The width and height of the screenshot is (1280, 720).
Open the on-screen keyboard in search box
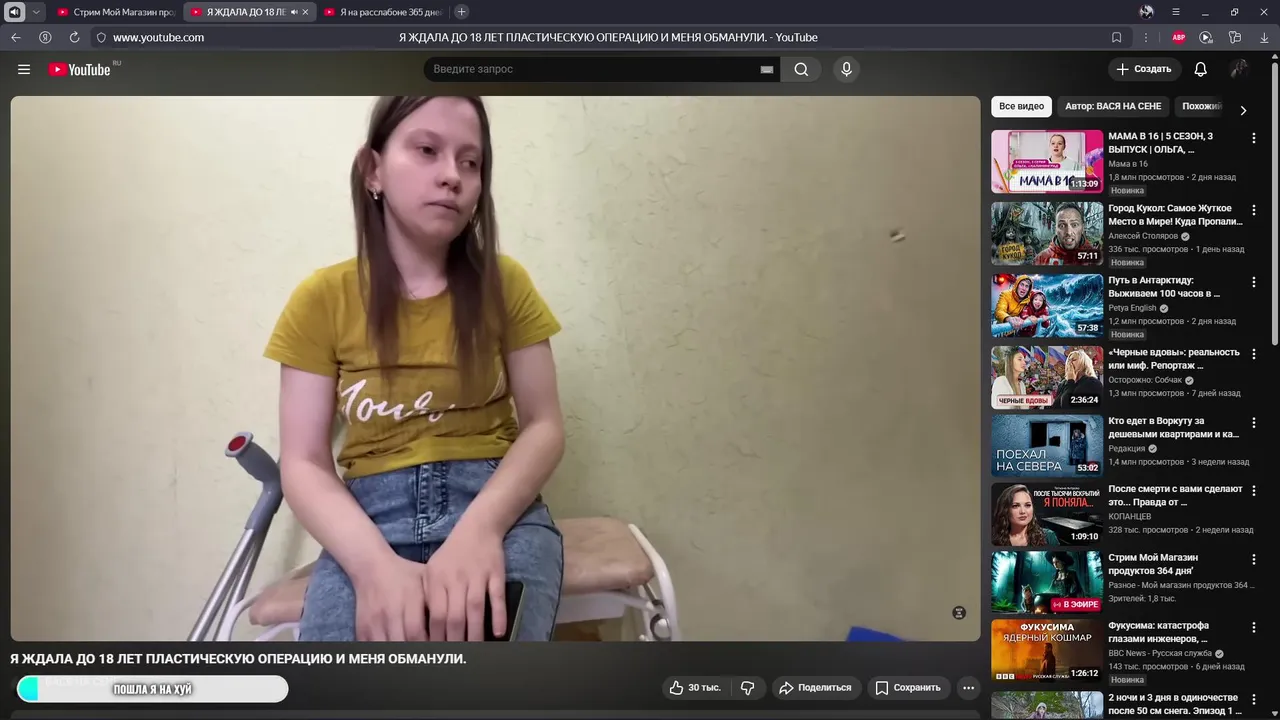[767, 69]
